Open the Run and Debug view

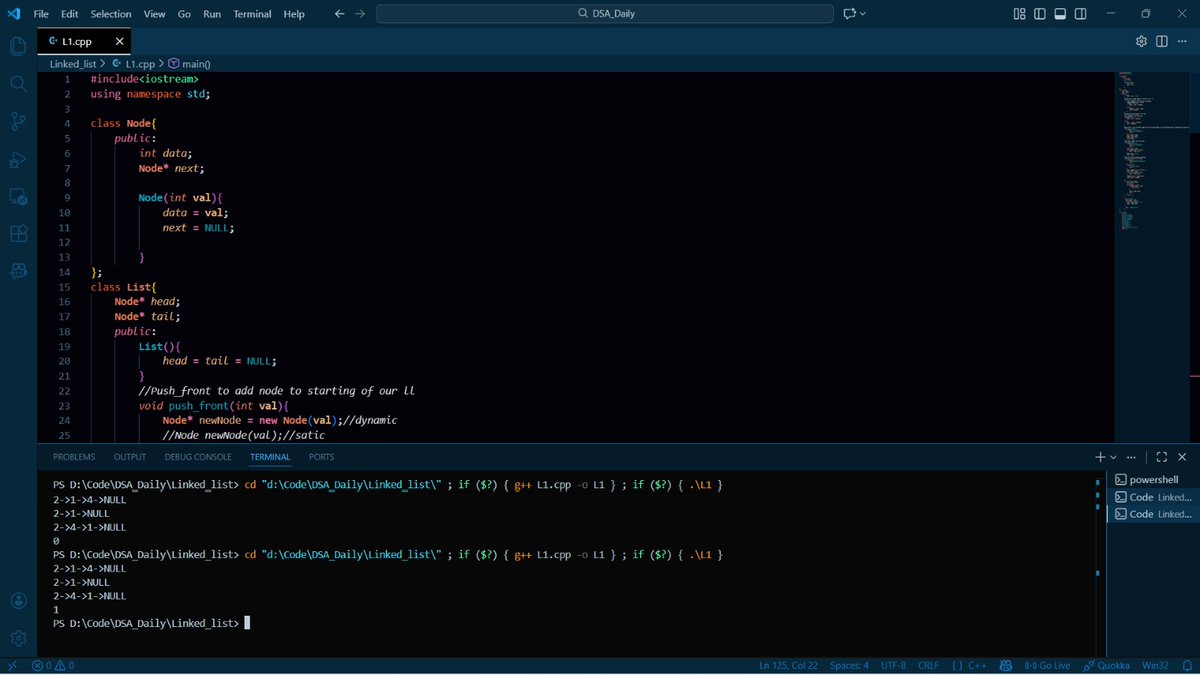pos(18,159)
